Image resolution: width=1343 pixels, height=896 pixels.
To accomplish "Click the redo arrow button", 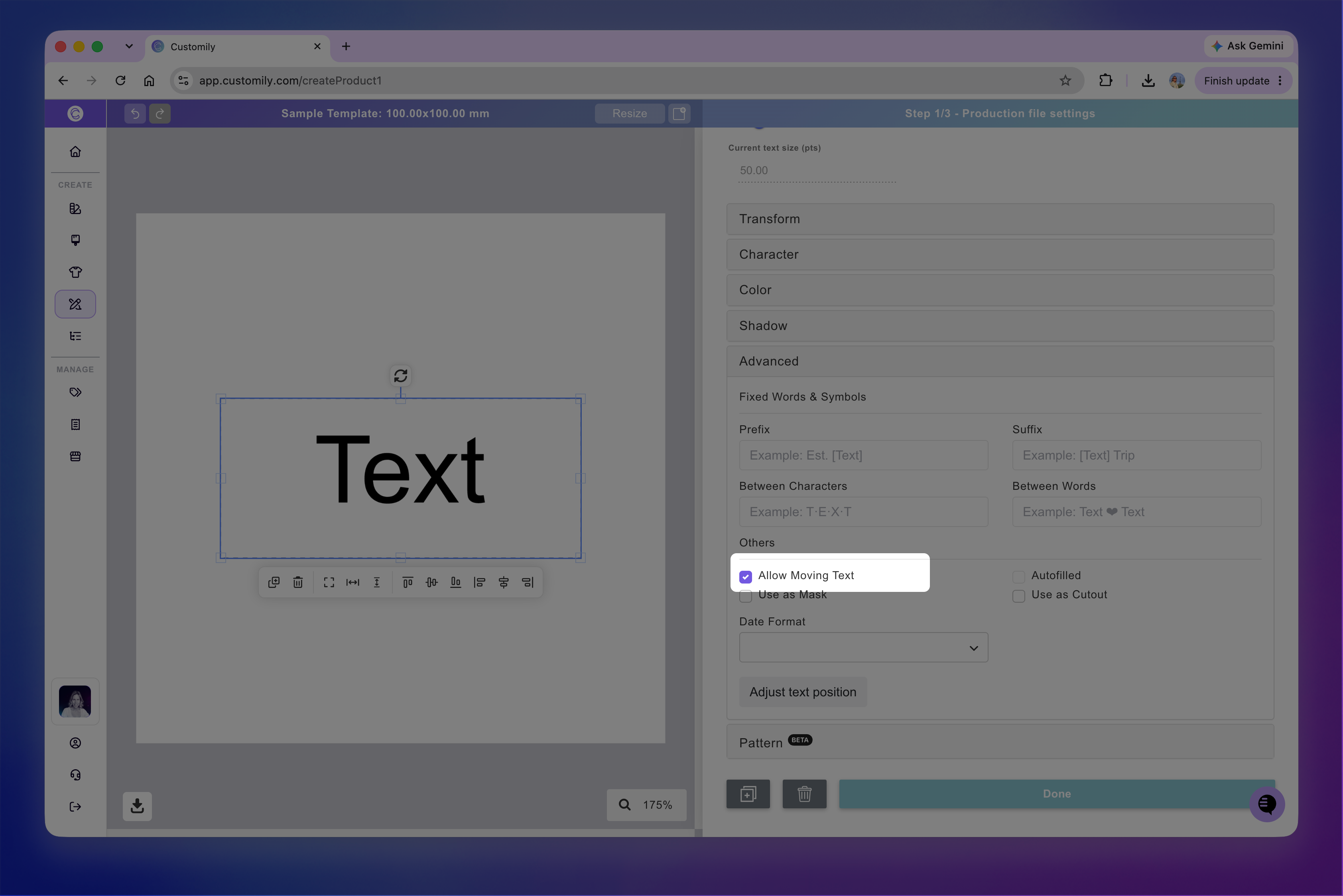I will point(160,114).
